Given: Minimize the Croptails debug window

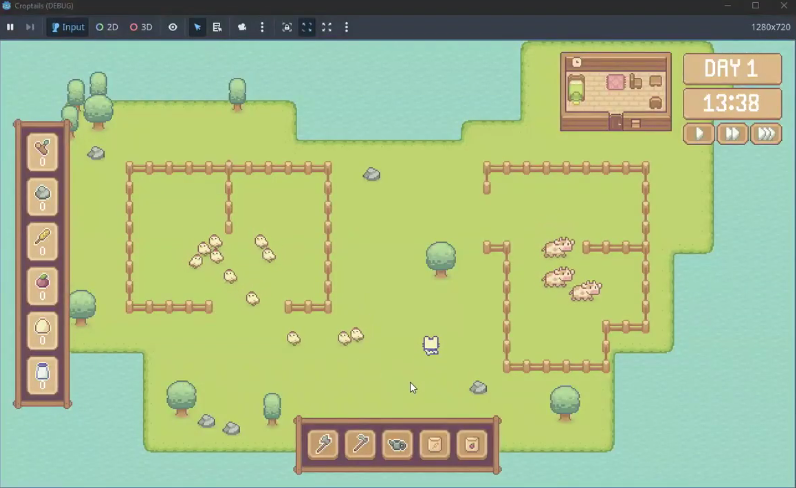Looking at the screenshot, I should coord(727,6).
